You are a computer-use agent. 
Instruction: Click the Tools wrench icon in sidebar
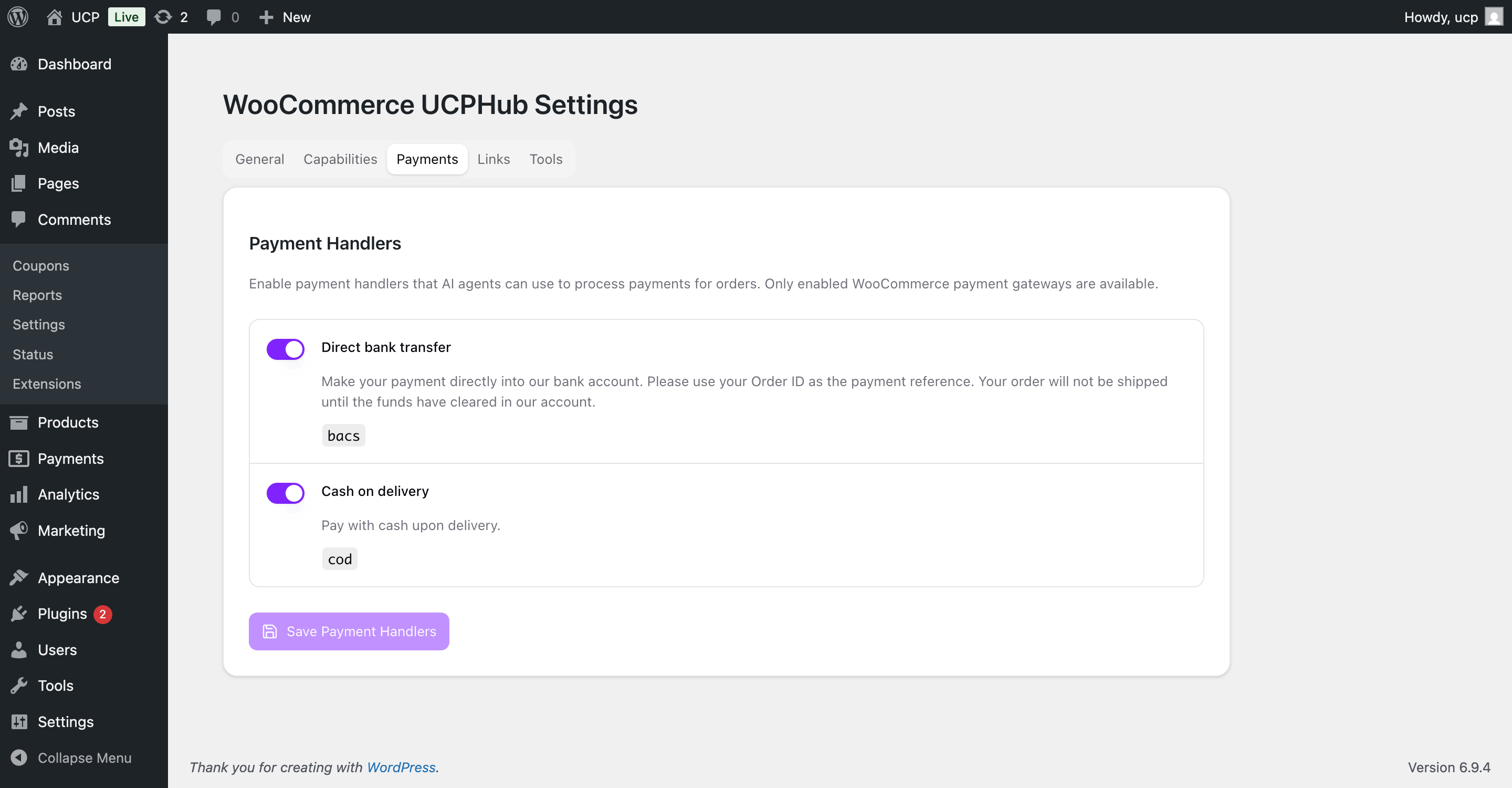pos(19,685)
